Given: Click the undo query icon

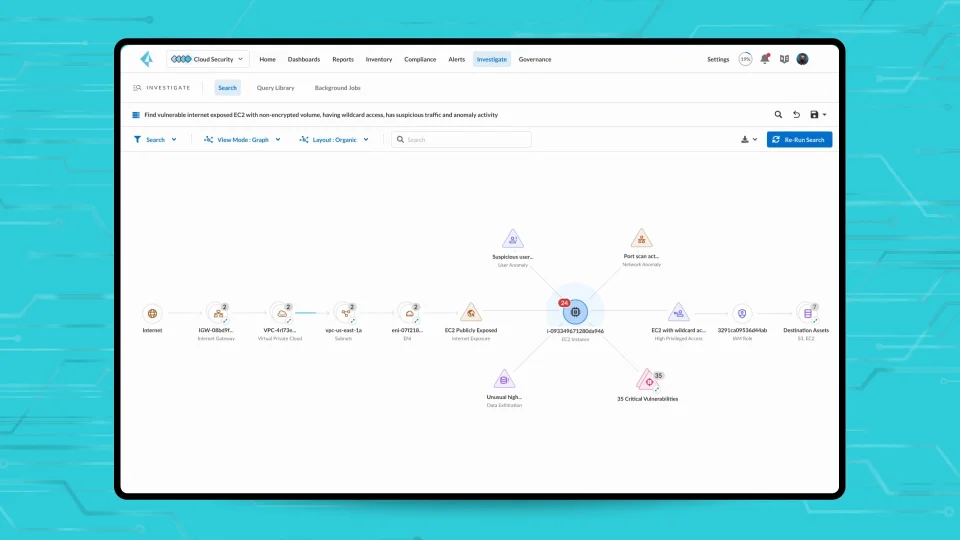Looking at the screenshot, I should click(797, 114).
